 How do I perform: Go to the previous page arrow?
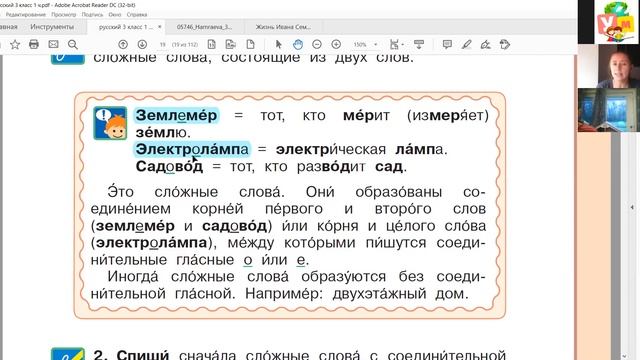click(123, 44)
